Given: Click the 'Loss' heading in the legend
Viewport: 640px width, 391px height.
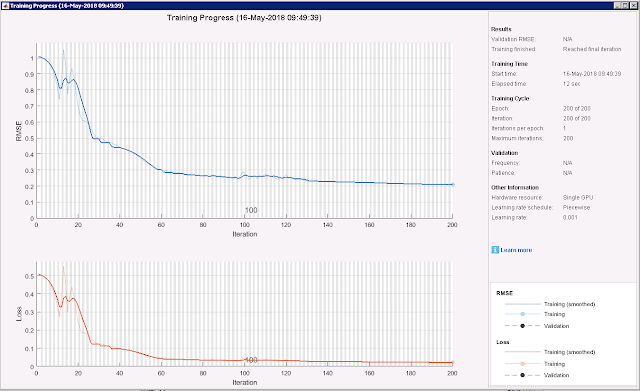Looking at the screenshot, I should [x=503, y=342].
